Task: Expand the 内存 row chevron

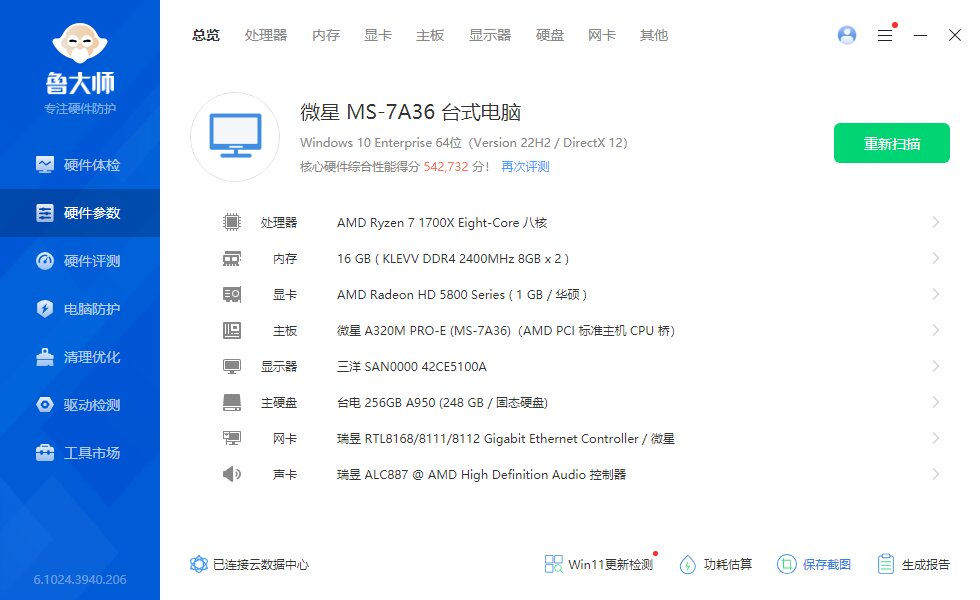Action: point(936,258)
